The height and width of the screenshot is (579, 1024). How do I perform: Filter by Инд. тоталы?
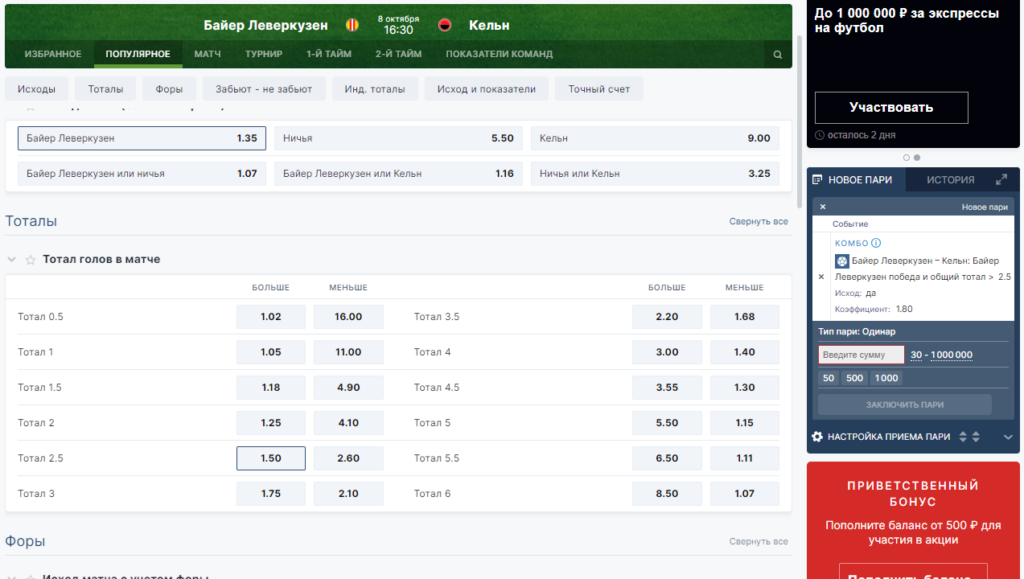pyautogui.click(x=375, y=89)
